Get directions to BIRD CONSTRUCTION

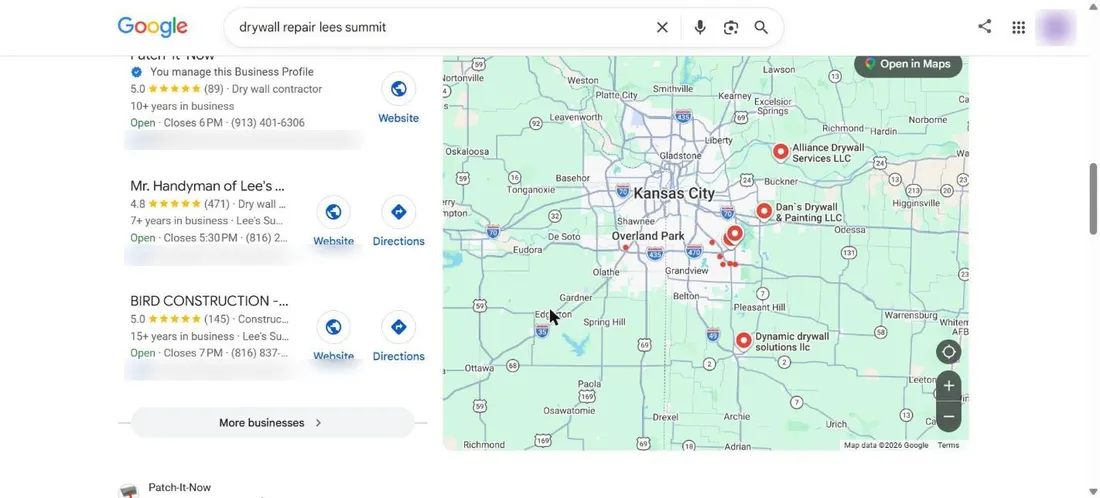(x=398, y=337)
